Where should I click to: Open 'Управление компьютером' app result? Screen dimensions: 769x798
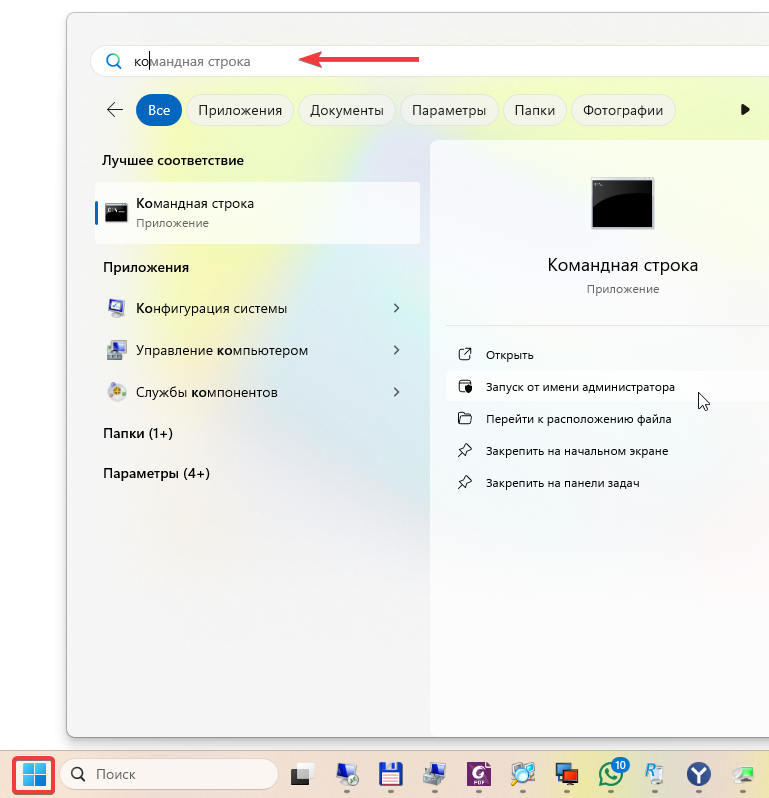[258, 350]
